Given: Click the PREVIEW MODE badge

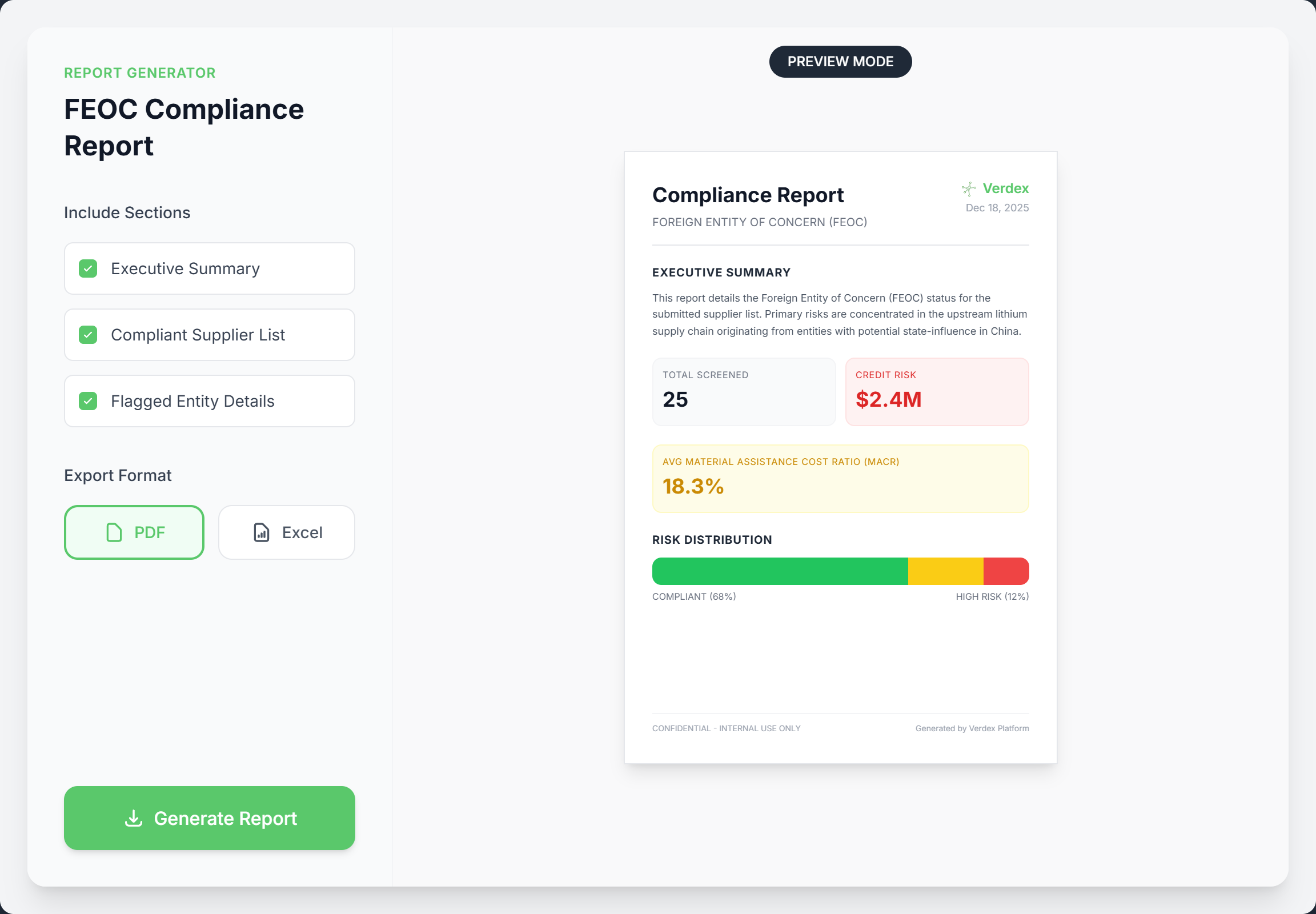Looking at the screenshot, I should click(840, 61).
